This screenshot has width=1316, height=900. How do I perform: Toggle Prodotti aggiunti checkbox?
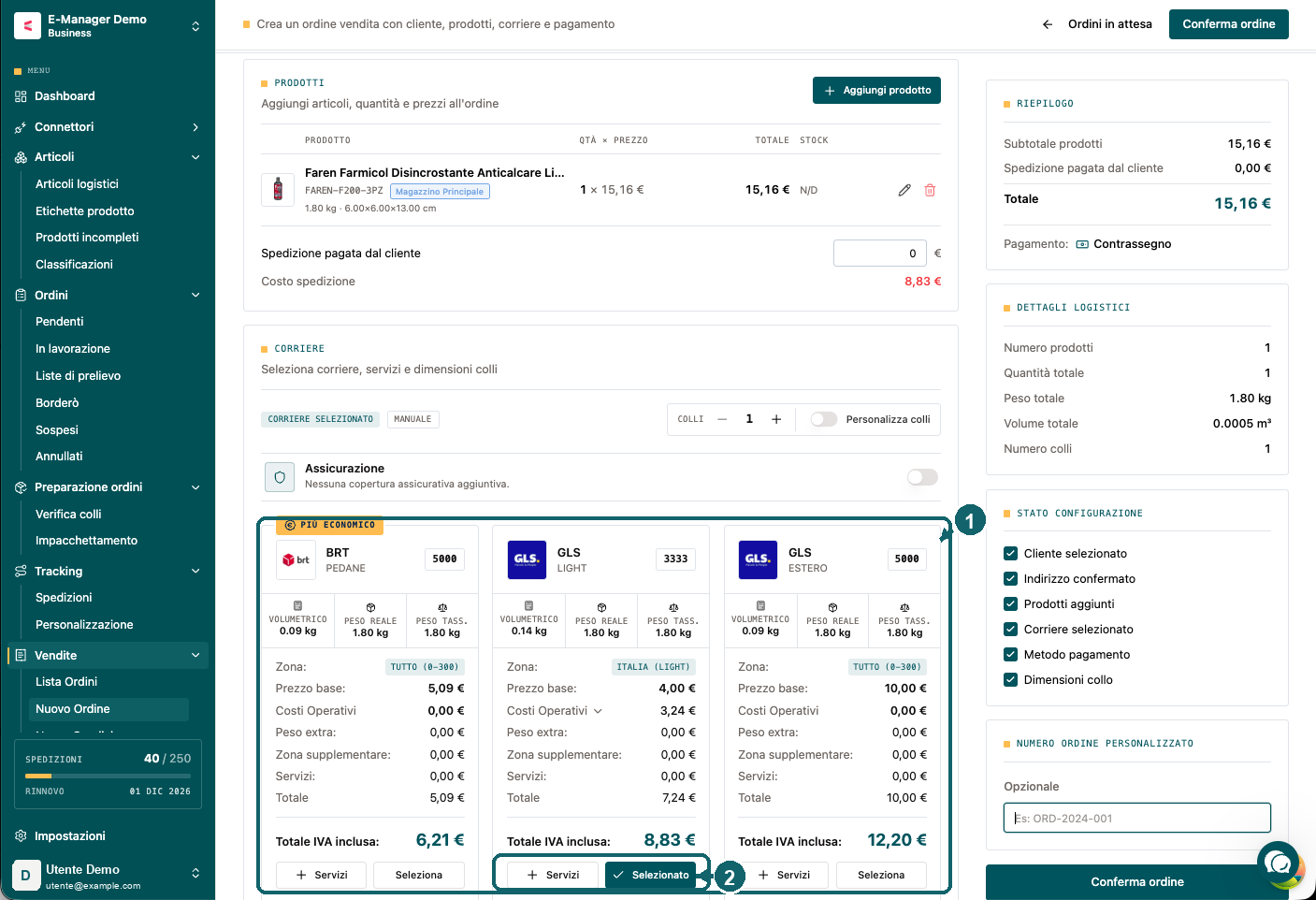pyautogui.click(x=1010, y=604)
